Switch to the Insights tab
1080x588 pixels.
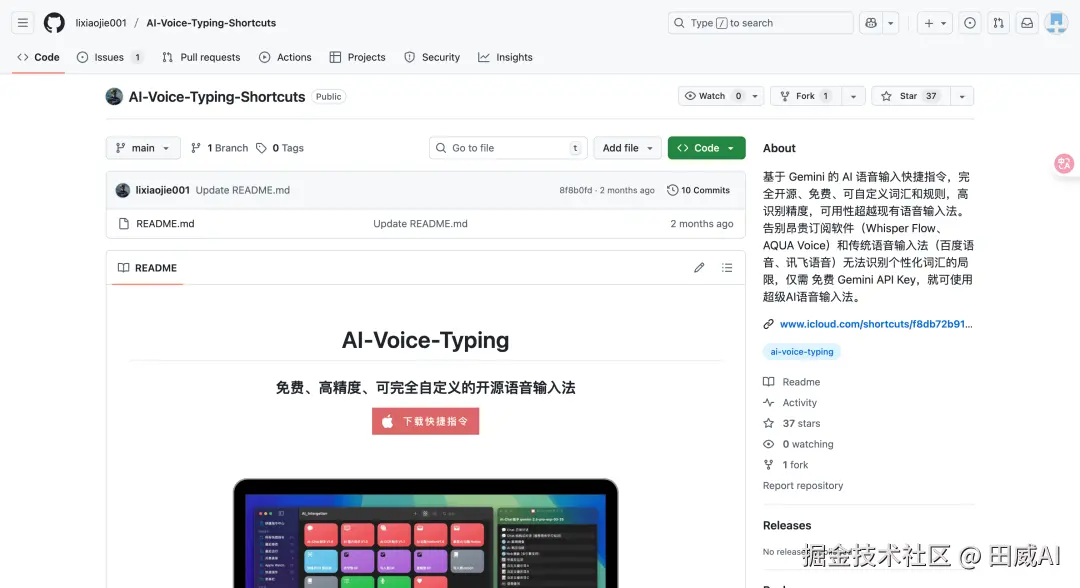(506, 57)
